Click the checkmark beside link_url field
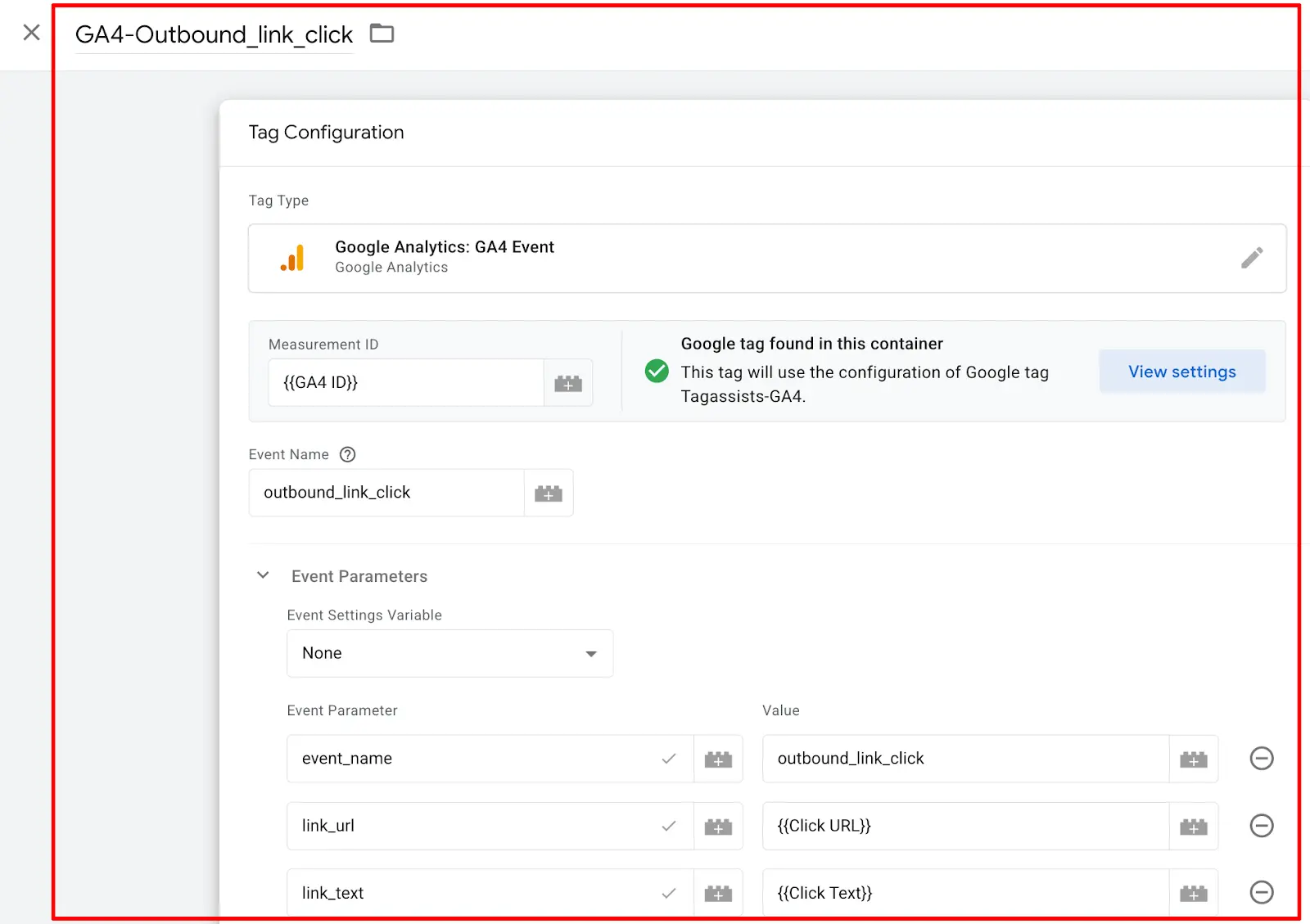Image resolution: width=1310 pixels, height=924 pixels. [670, 826]
